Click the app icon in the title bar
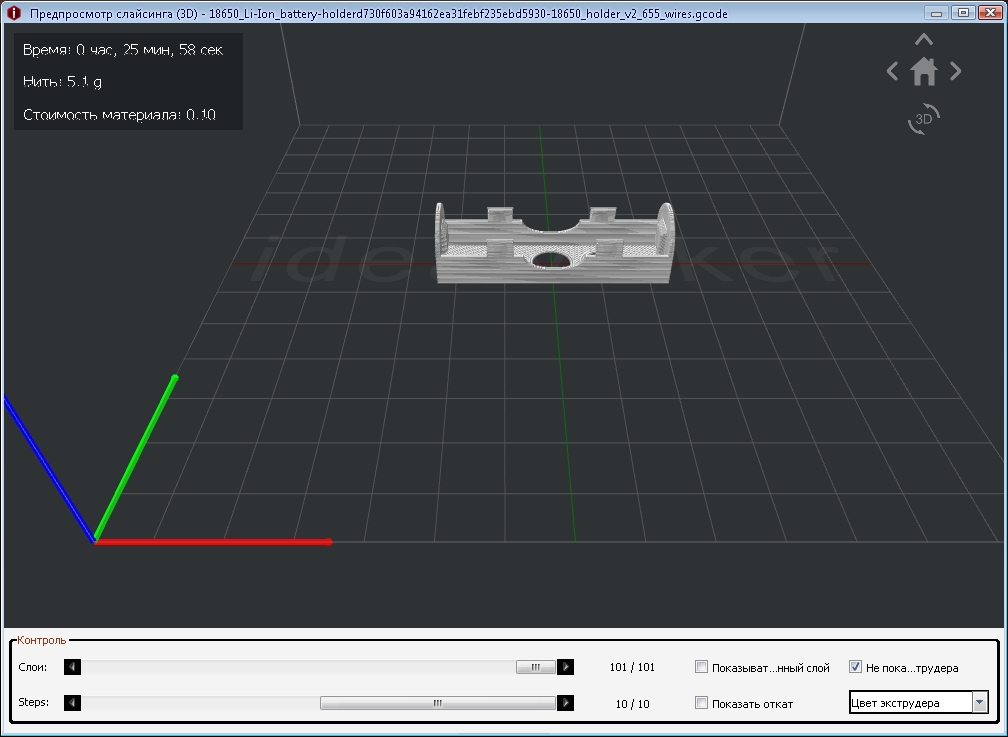This screenshot has width=1008, height=737. click(13, 14)
